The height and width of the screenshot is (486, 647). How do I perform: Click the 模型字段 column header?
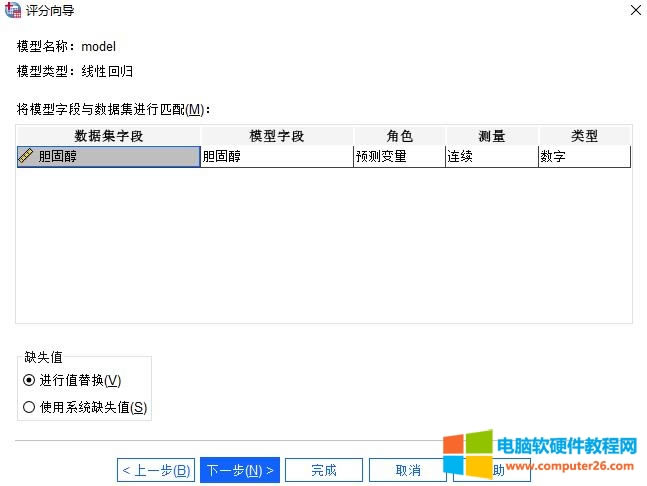point(275,136)
